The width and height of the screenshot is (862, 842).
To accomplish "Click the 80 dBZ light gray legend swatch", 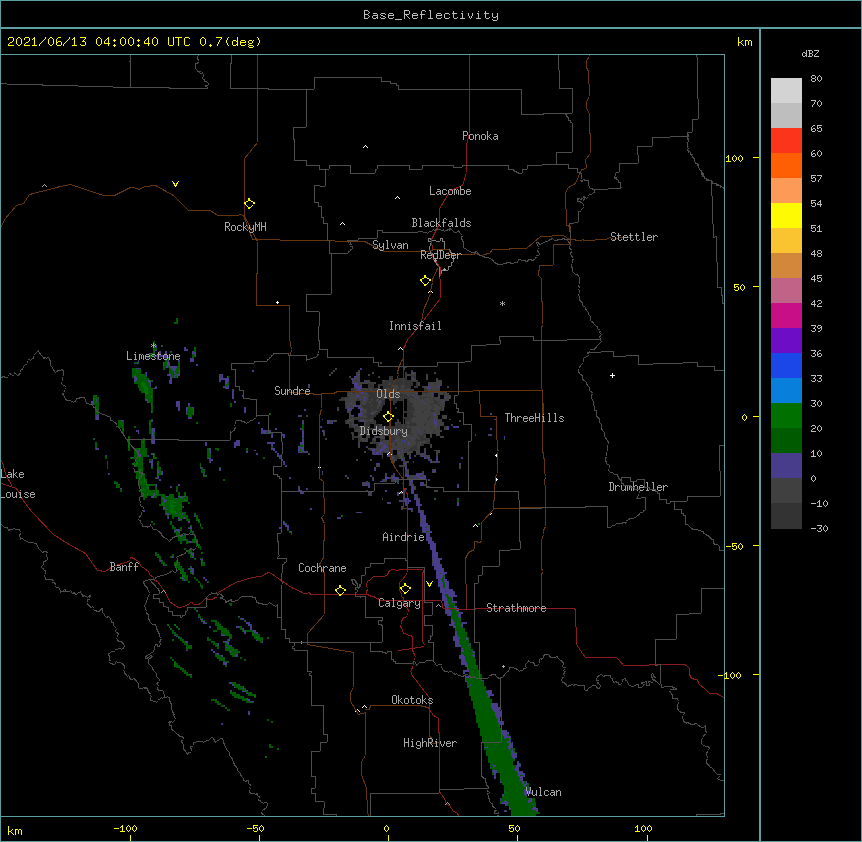I will pyautogui.click(x=786, y=91).
